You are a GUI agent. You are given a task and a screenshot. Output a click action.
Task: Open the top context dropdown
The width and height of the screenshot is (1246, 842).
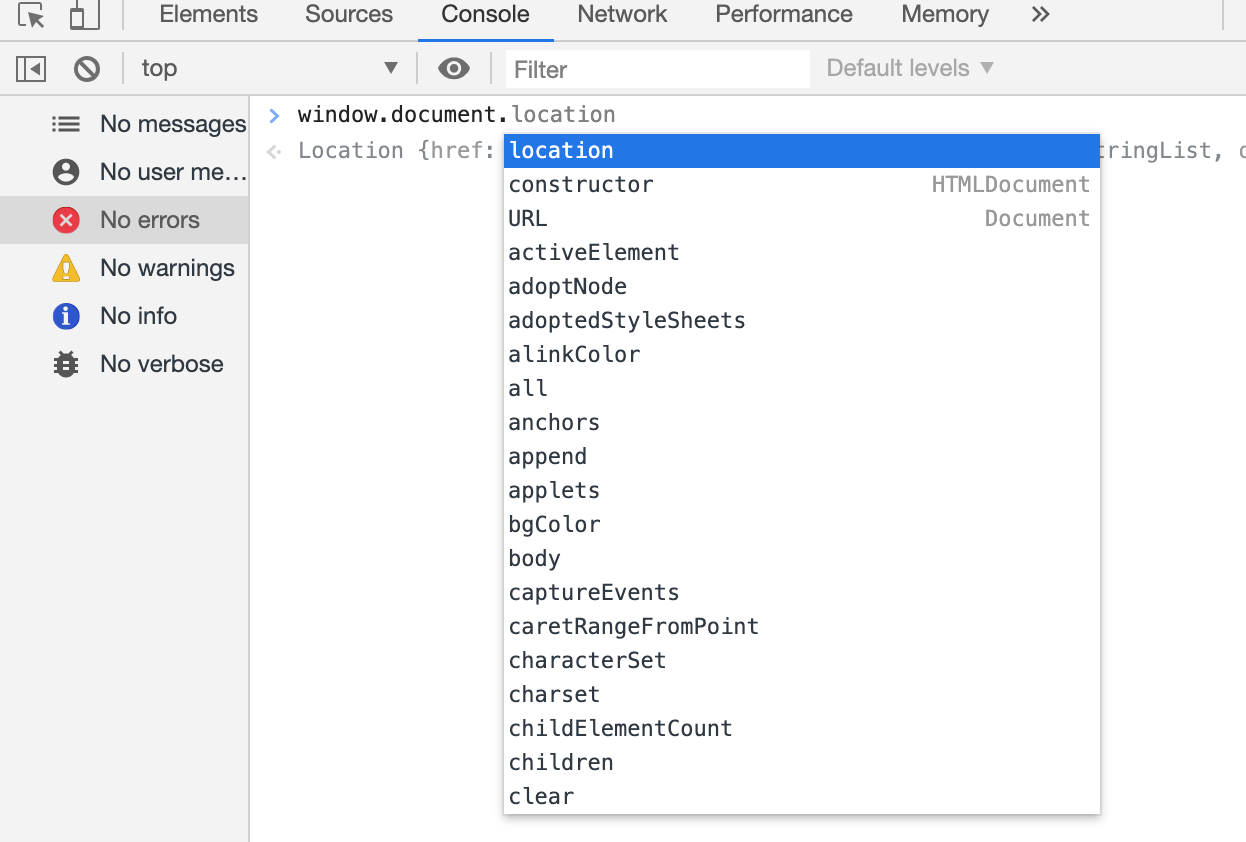coord(269,68)
